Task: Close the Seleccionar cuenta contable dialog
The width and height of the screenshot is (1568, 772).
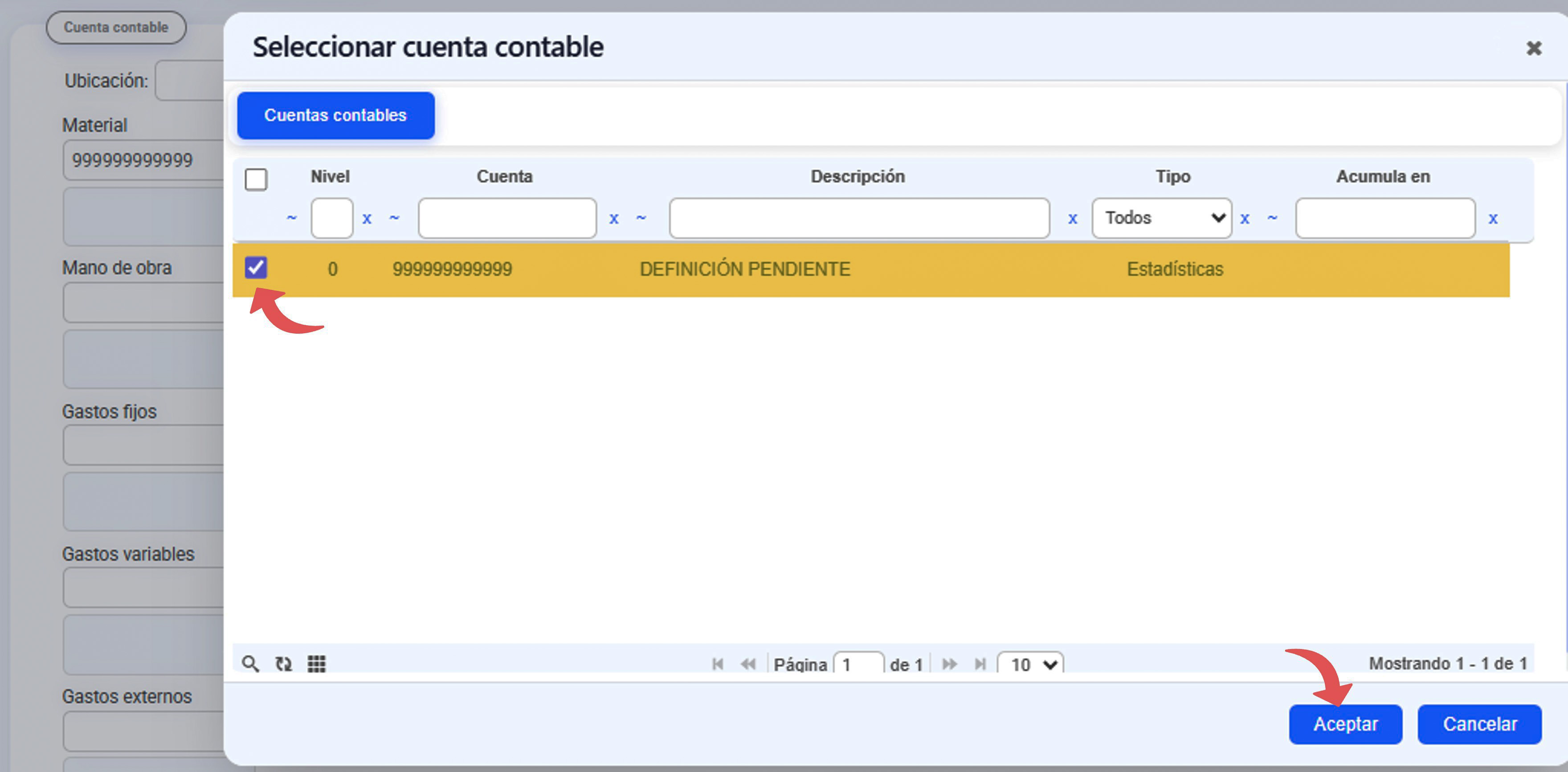Action: coord(1533,48)
